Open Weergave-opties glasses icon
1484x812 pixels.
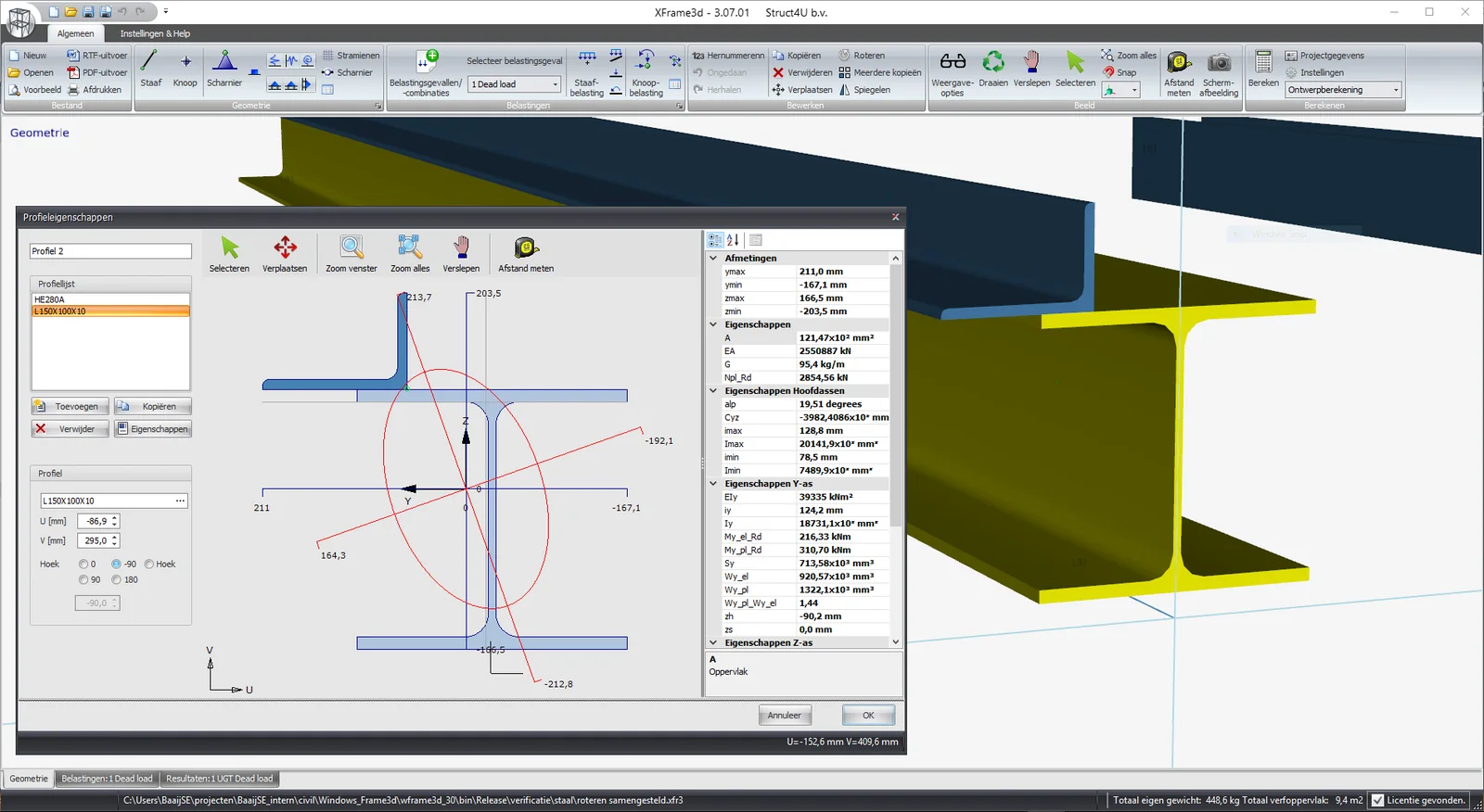[953, 72]
